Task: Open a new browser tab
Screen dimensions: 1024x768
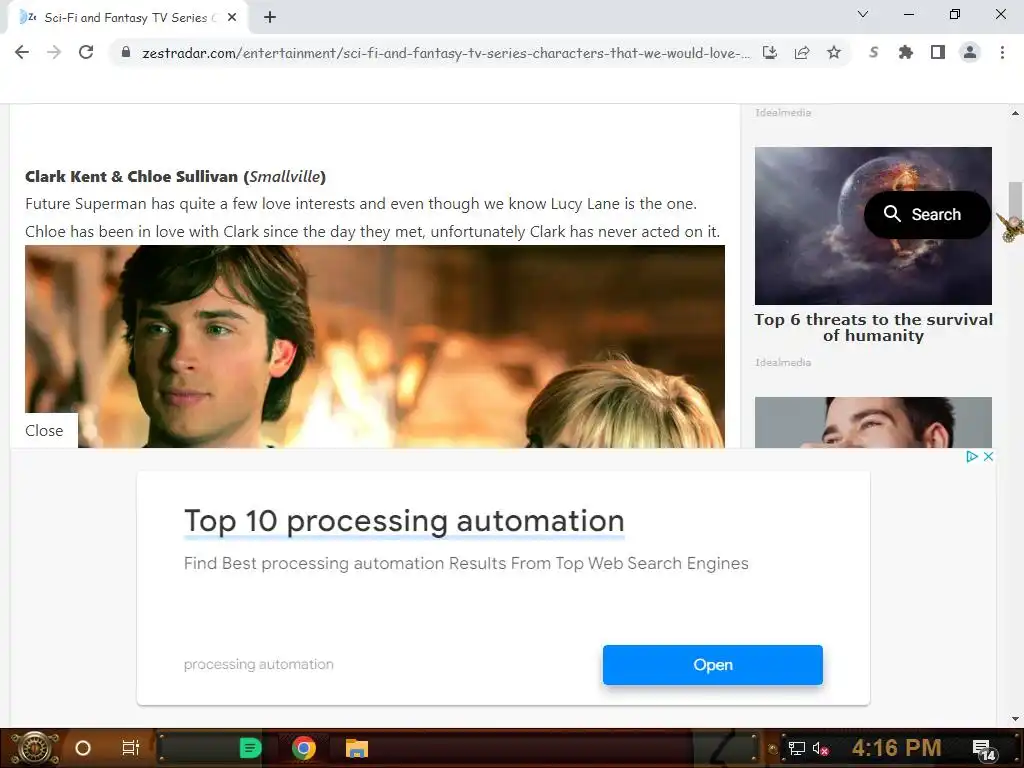Action: [x=270, y=18]
